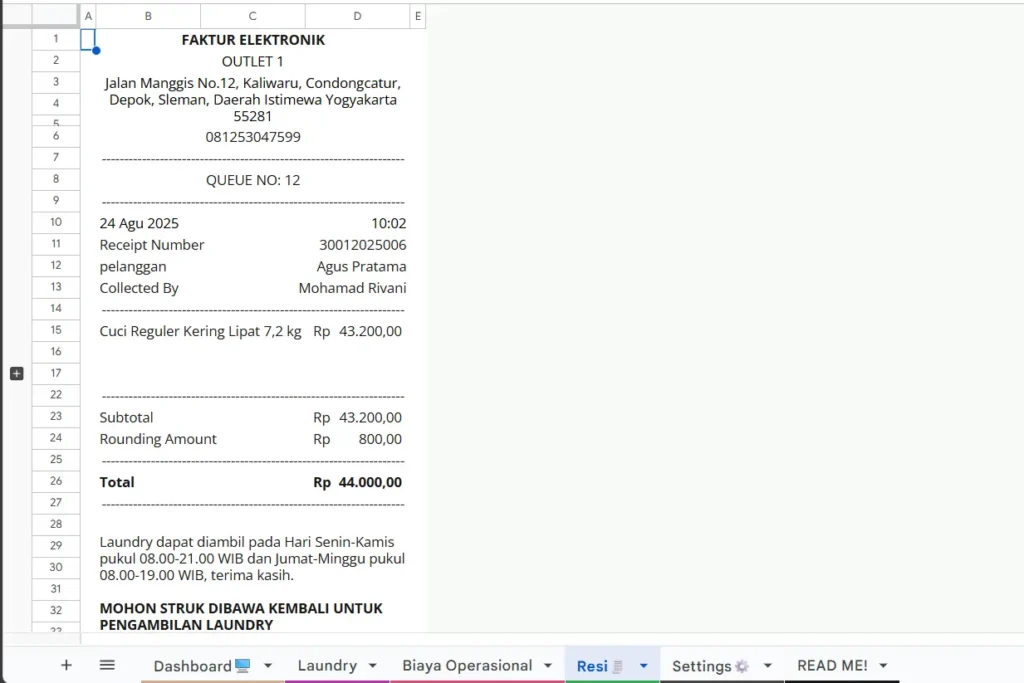Expand the READ ME! tab dropdown arrow
Image resolution: width=1024 pixels, height=683 pixels.
[883, 666]
